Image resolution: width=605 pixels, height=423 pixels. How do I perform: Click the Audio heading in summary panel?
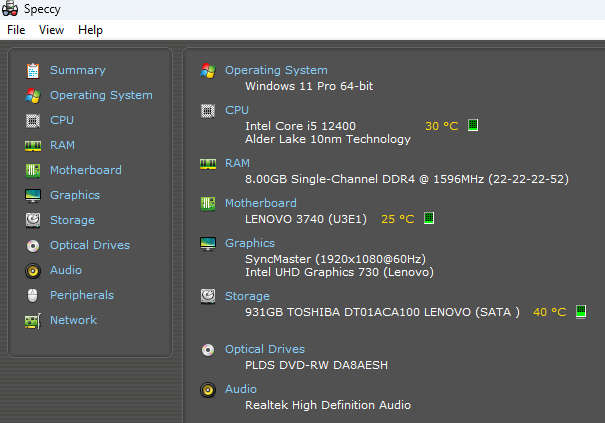tap(241, 389)
